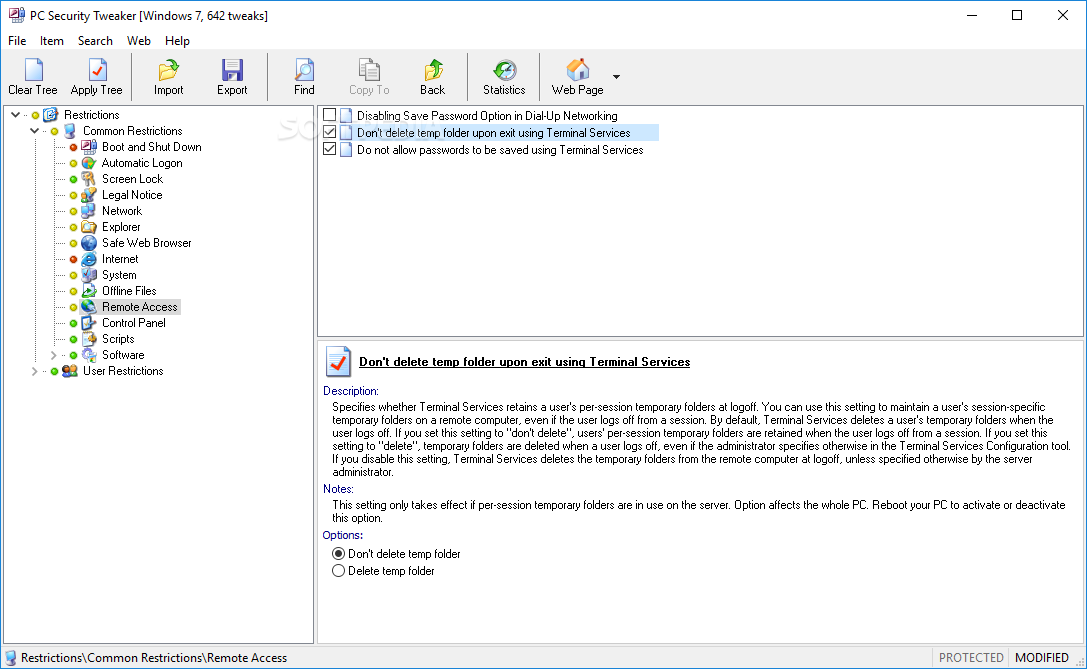The height and width of the screenshot is (669, 1087).
Task: Select the Network tree label
Action: [122, 211]
